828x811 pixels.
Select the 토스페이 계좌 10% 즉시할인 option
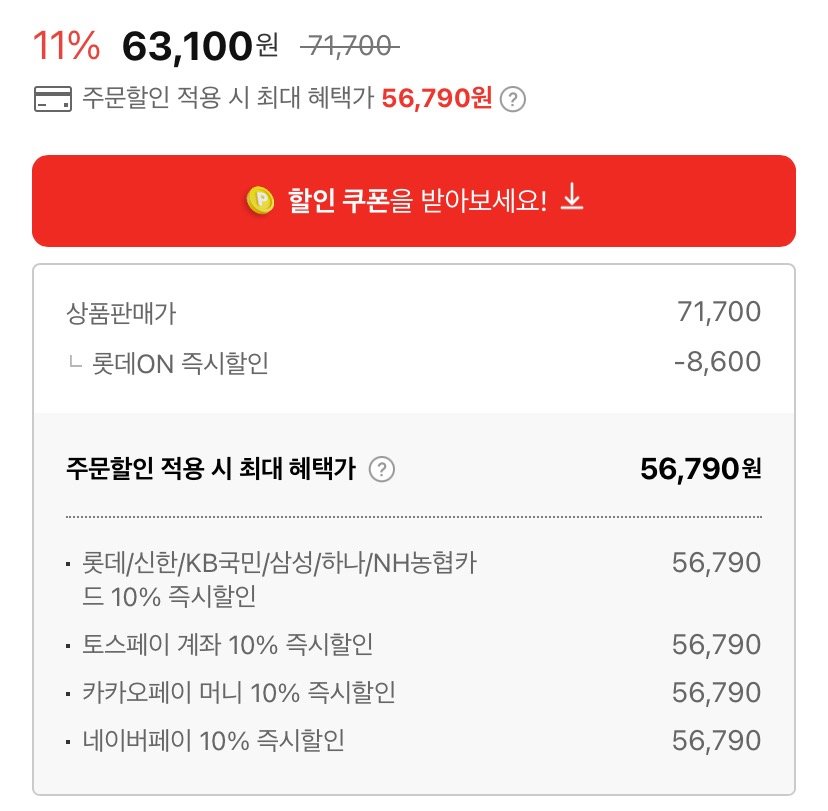pos(414,644)
